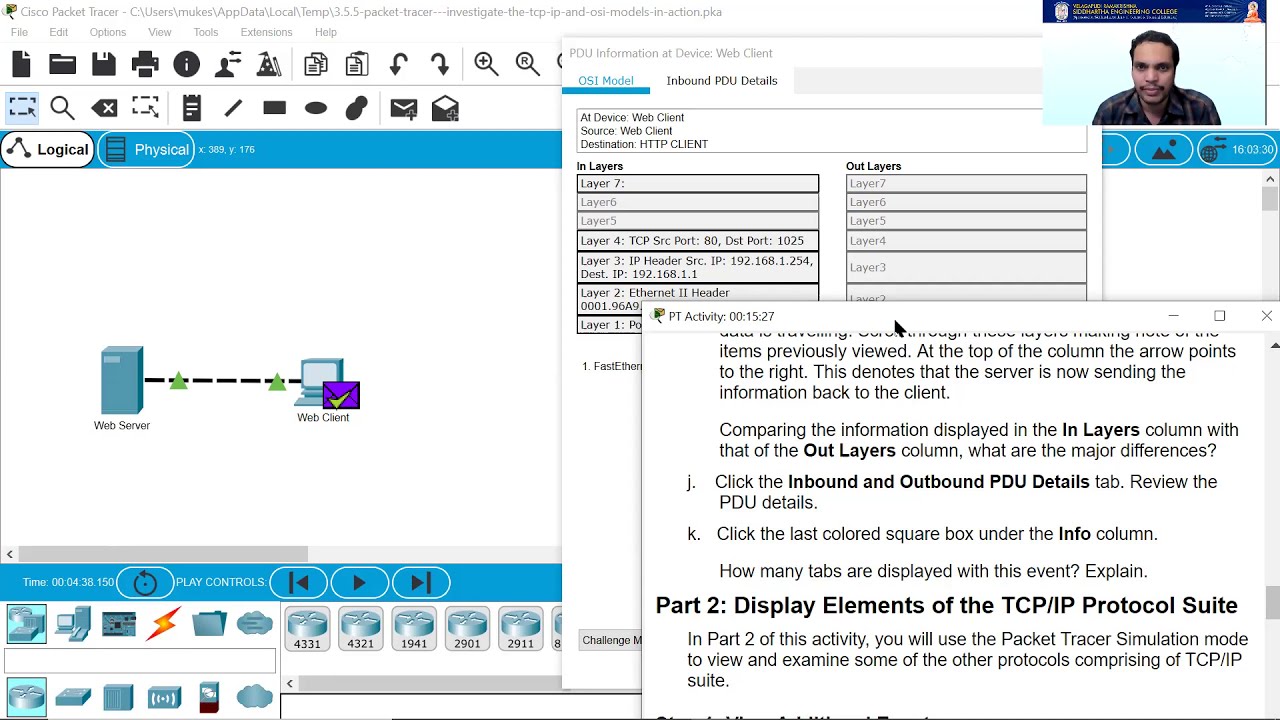Place a note with the Note tool

pos(192,108)
